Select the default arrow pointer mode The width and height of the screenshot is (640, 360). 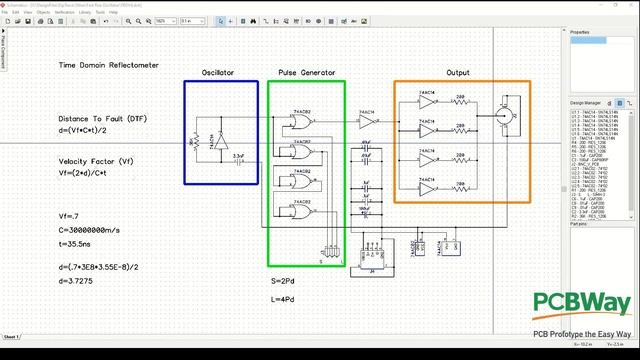click(x=221, y=21)
